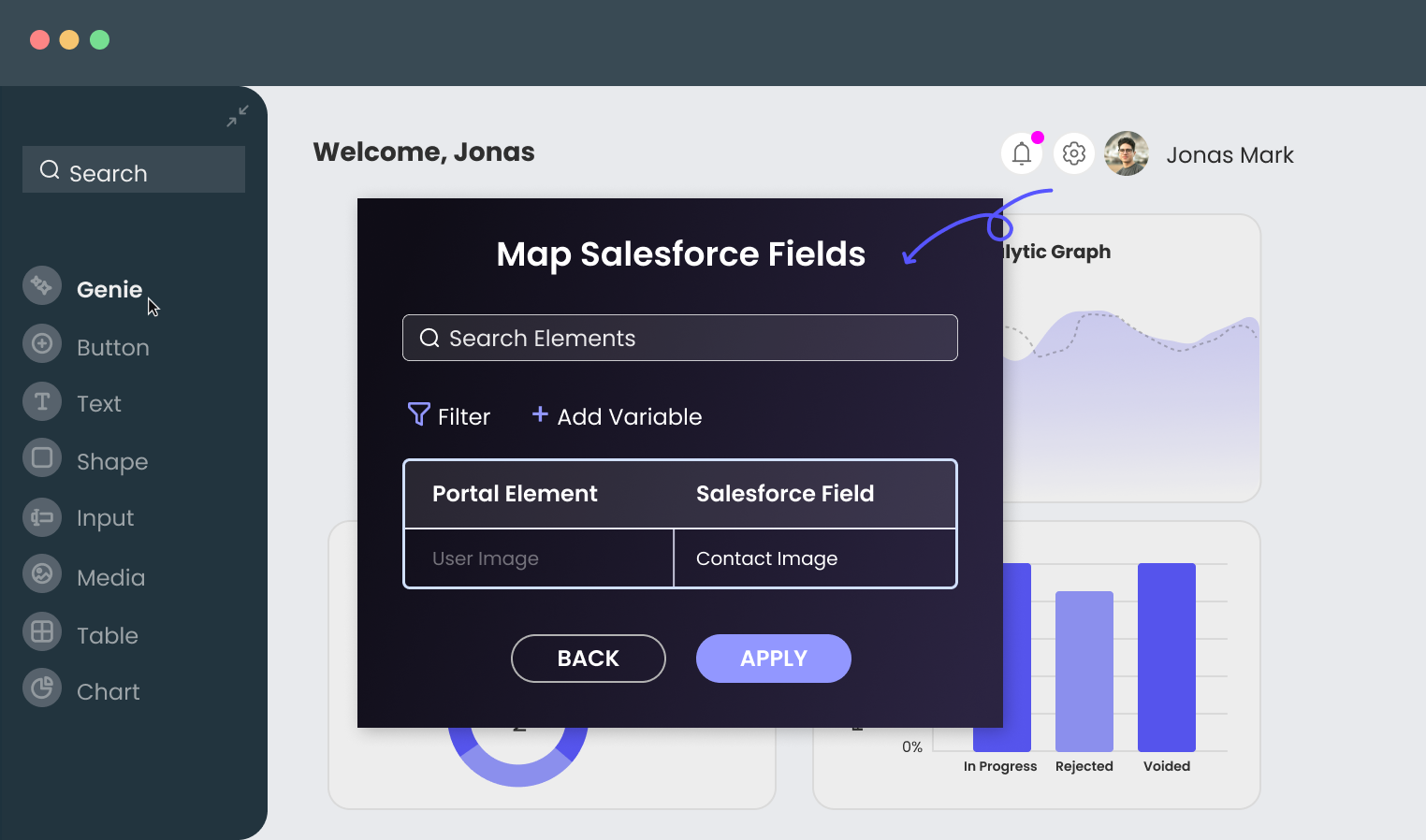This screenshot has width=1426, height=840.
Task: Click the sidebar Search box
Action: pyautogui.click(x=134, y=170)
